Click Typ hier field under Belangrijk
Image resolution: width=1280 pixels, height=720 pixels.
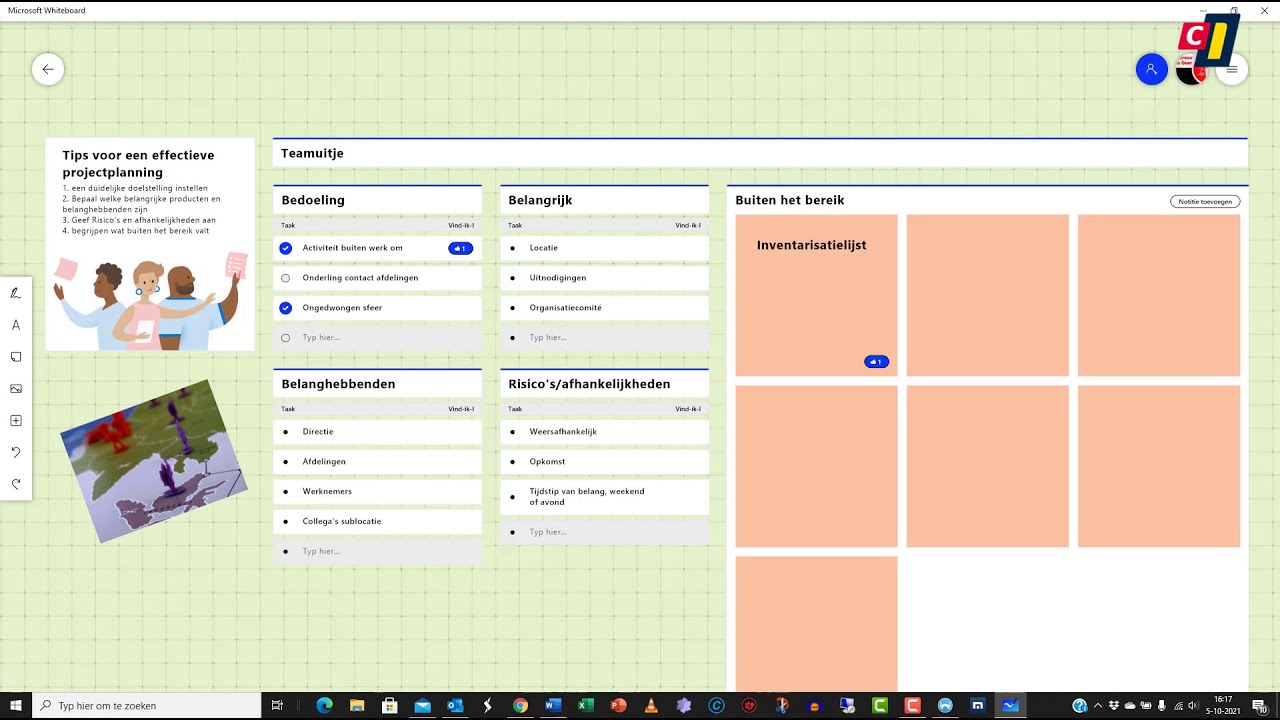click(x=604, y=338)
